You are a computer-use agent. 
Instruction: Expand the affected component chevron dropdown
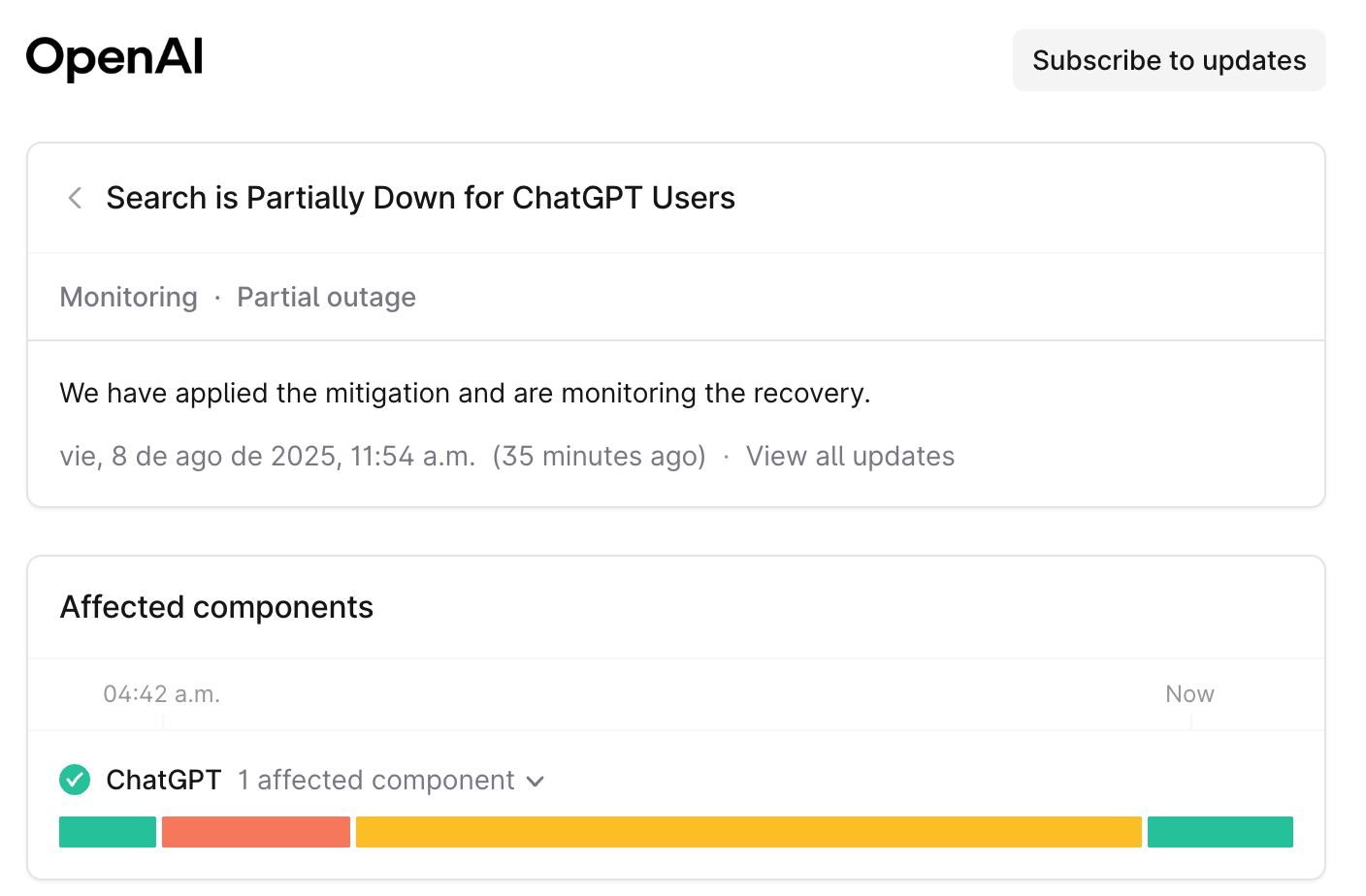(535, 782)
